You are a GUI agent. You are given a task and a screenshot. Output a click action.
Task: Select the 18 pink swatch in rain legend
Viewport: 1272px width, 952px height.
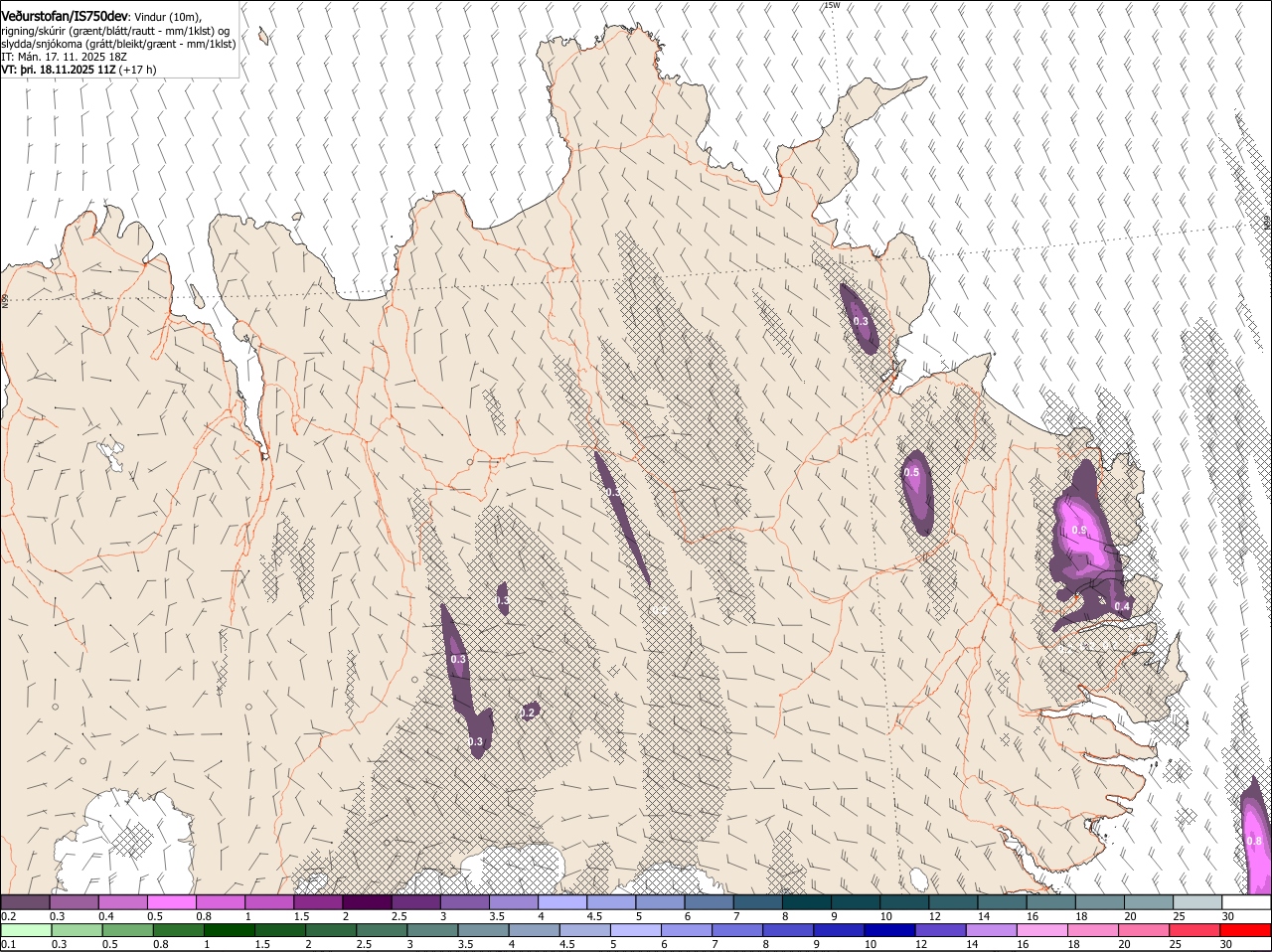click(1094, 930)
